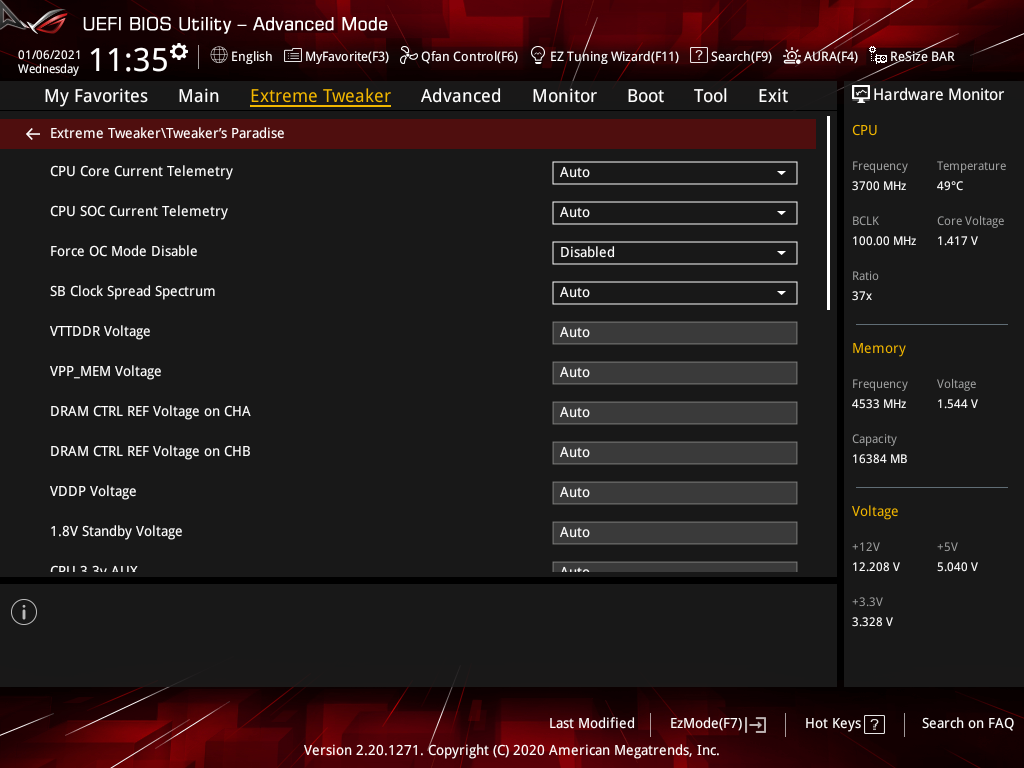Viewport: 1024px width, 768px height.
Task: Open MyFavorite(F3) list icon
Action: click(293, 56)
